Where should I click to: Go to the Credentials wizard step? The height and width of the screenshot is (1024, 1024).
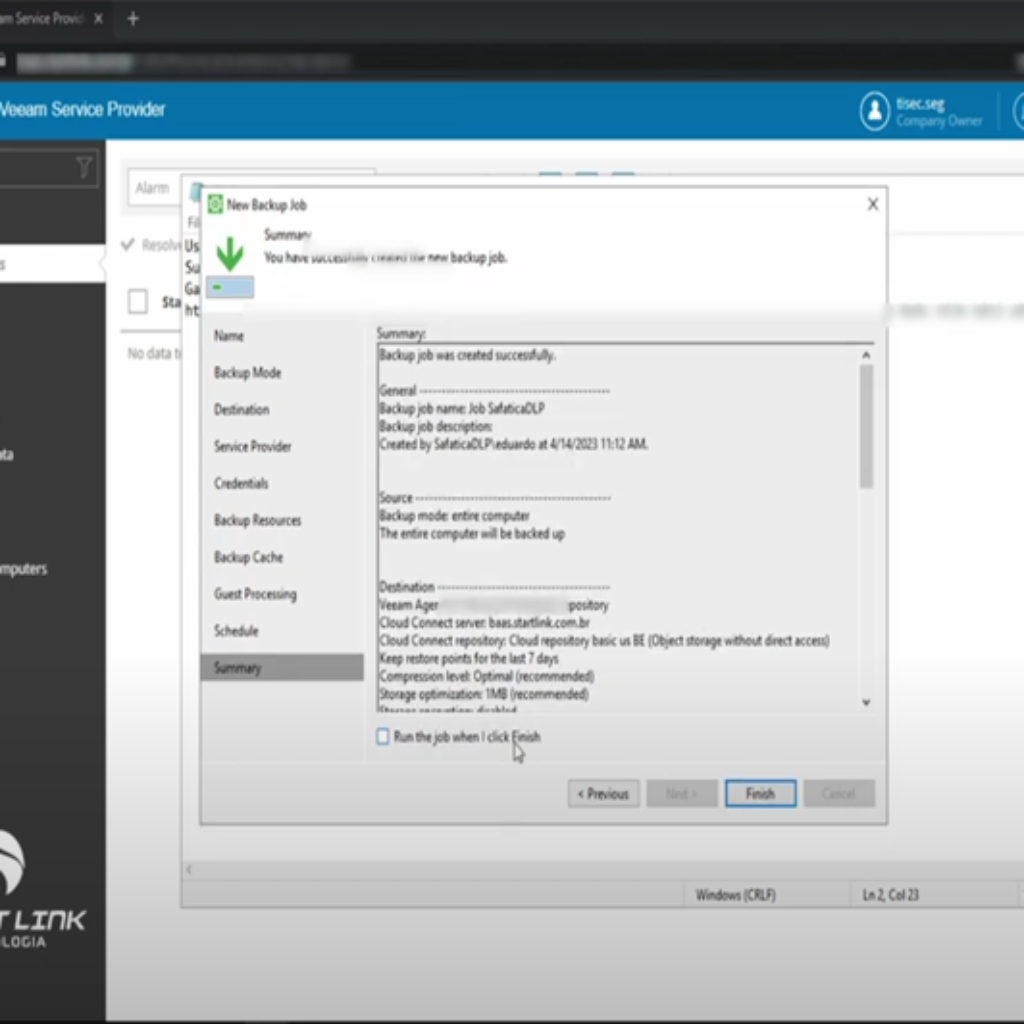coord(241,483)
